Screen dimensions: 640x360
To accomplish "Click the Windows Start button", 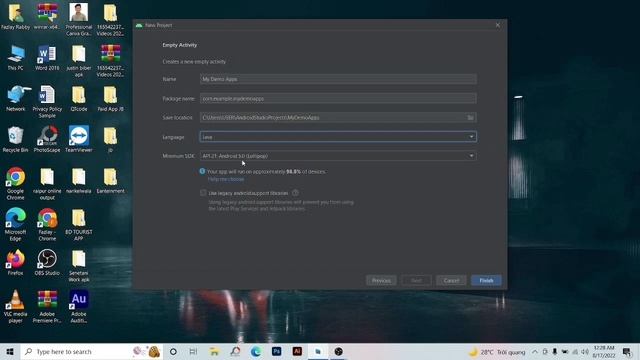I will pos(10,351).
